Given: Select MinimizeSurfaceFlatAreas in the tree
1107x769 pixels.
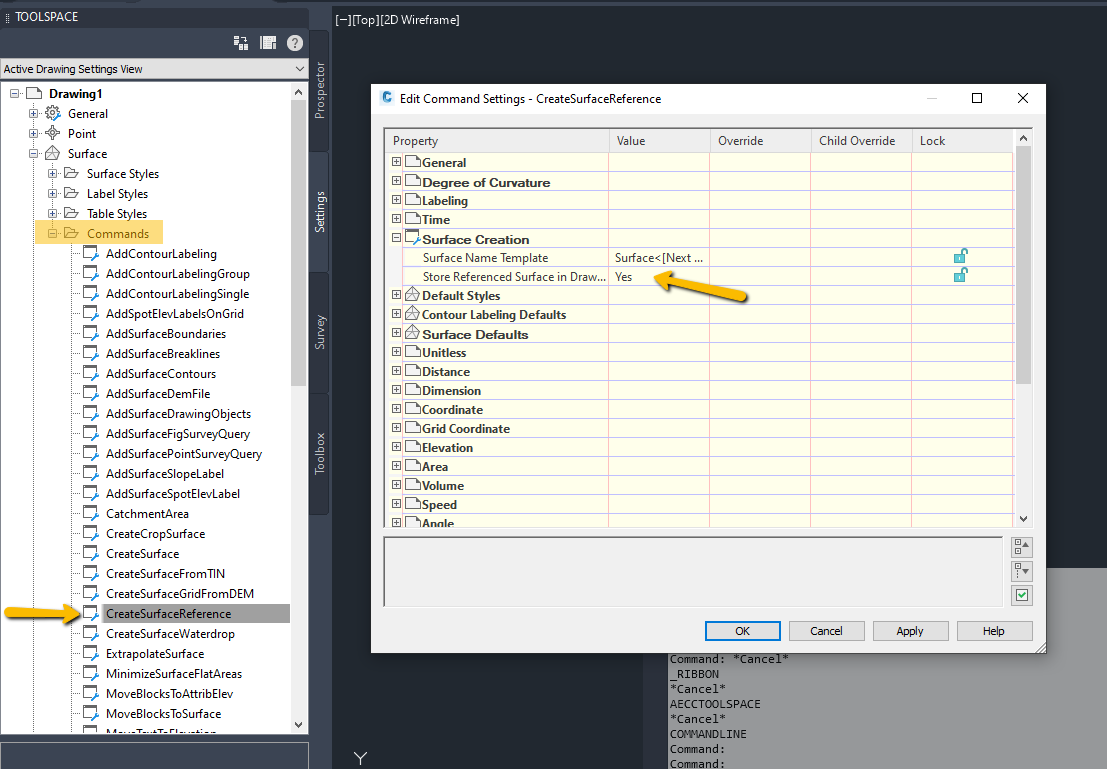Looking at the screenshot, I should 174,674.
